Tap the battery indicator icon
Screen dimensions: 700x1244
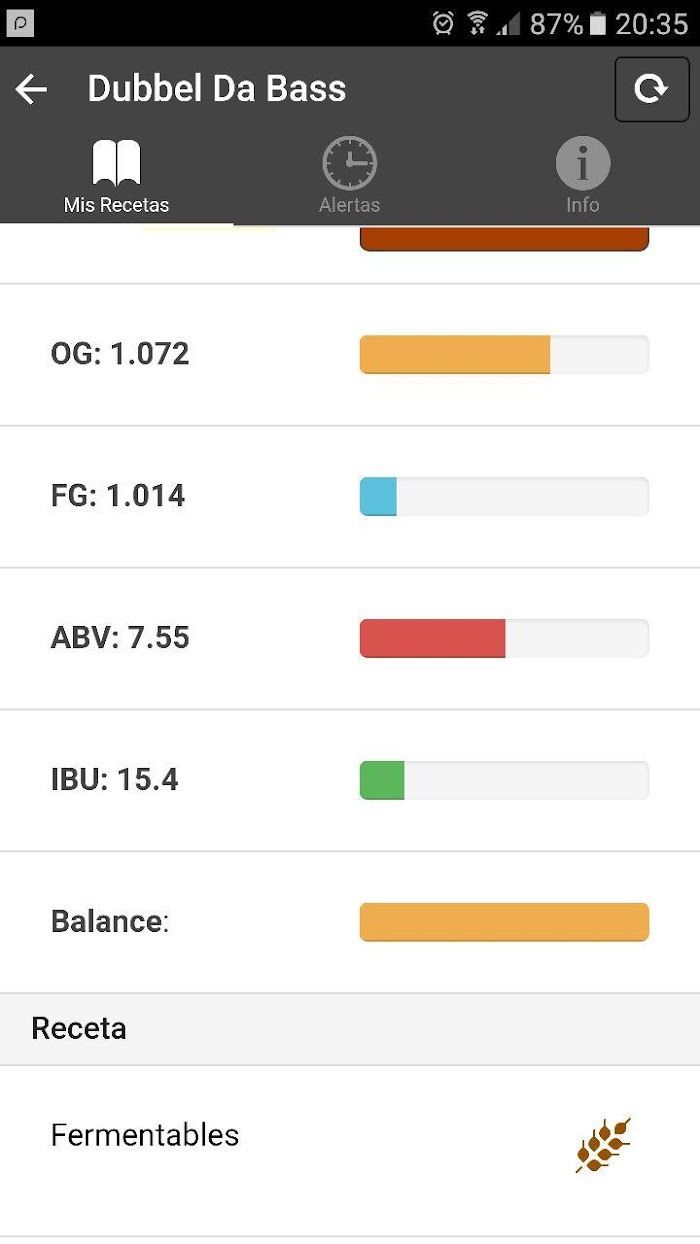[598, 23]
